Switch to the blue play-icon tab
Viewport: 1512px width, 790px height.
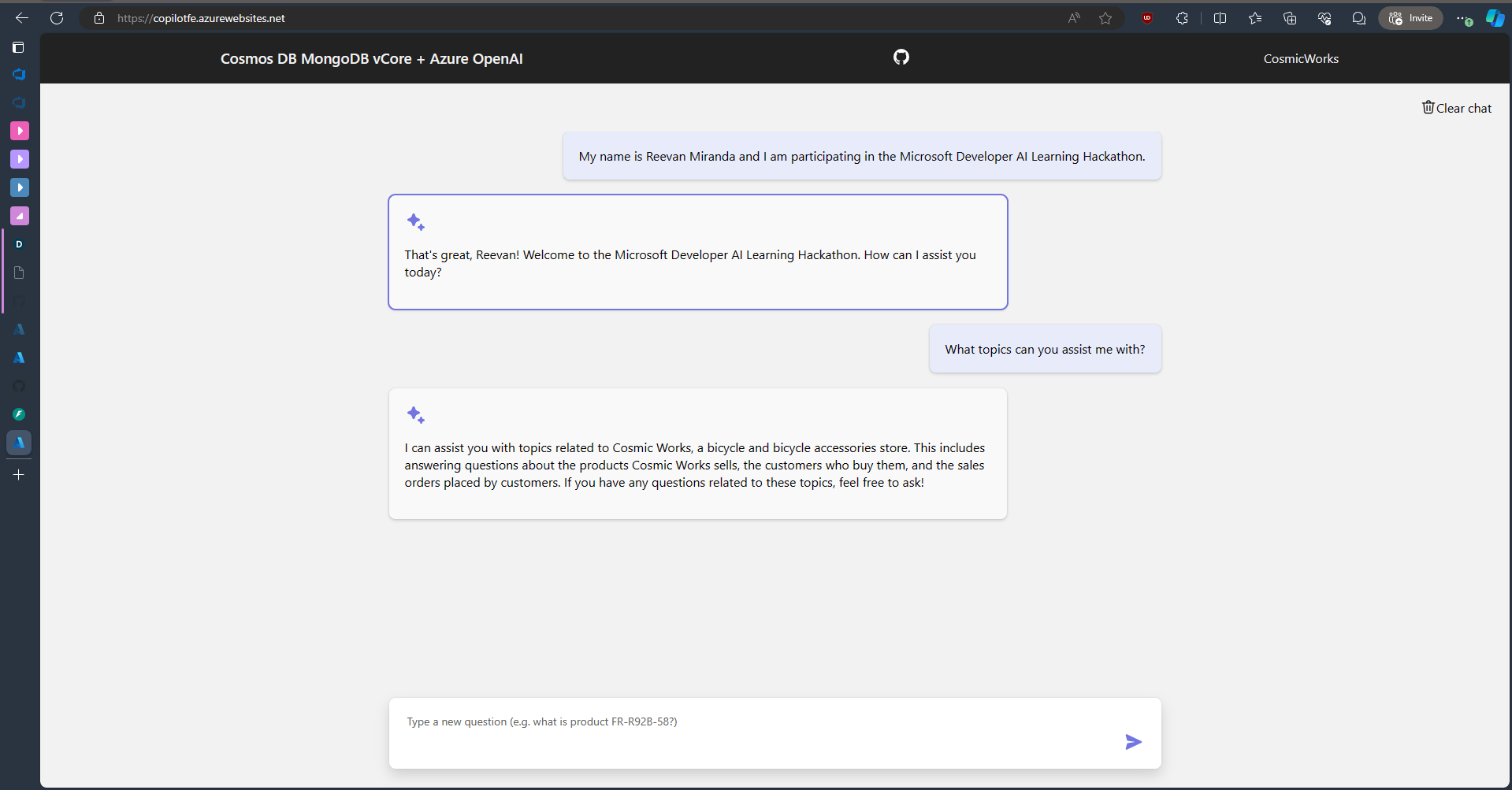tap(20, 187)
